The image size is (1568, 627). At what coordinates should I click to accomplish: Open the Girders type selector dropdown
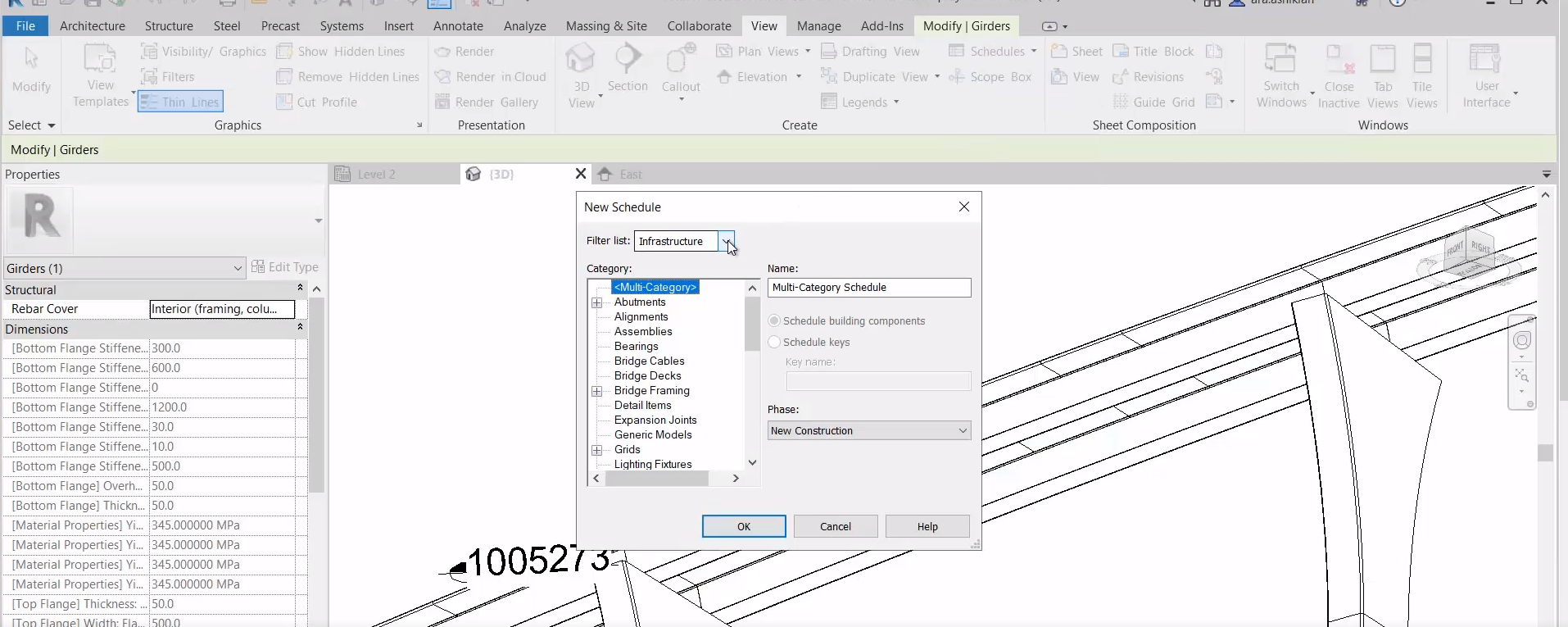(x=125, y=269)
